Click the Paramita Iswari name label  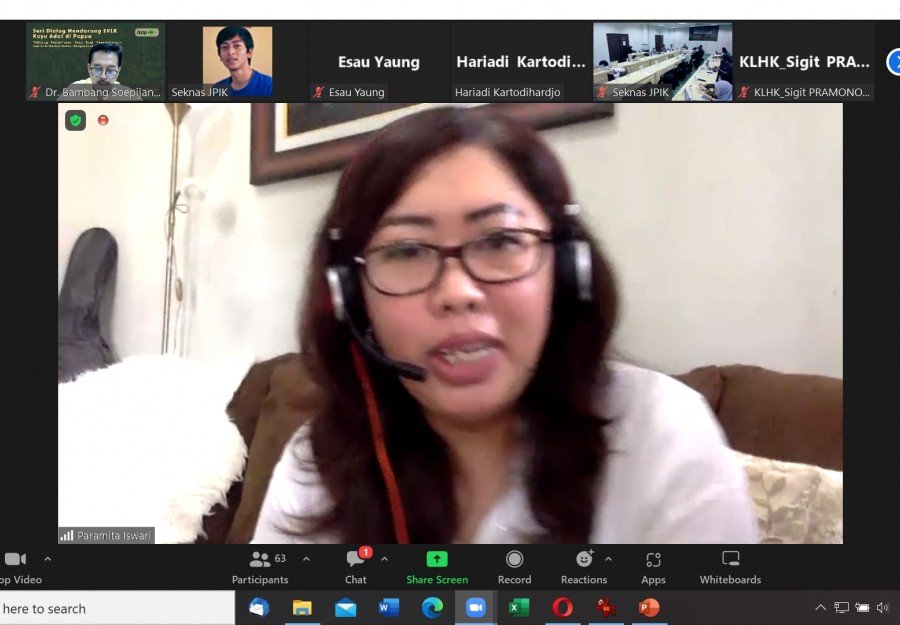(114, 535)
